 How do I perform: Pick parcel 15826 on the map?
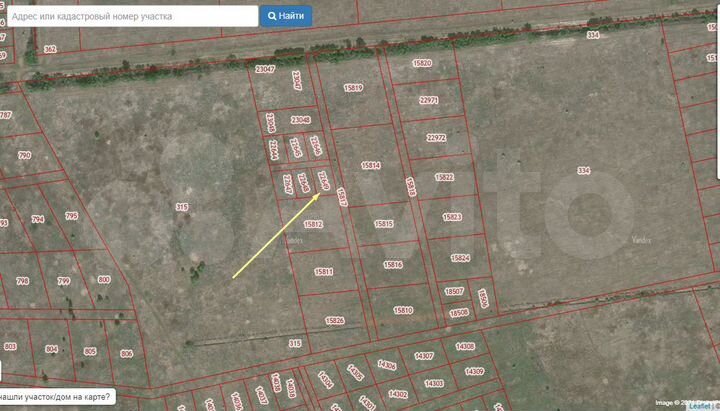tap(334, 320)
